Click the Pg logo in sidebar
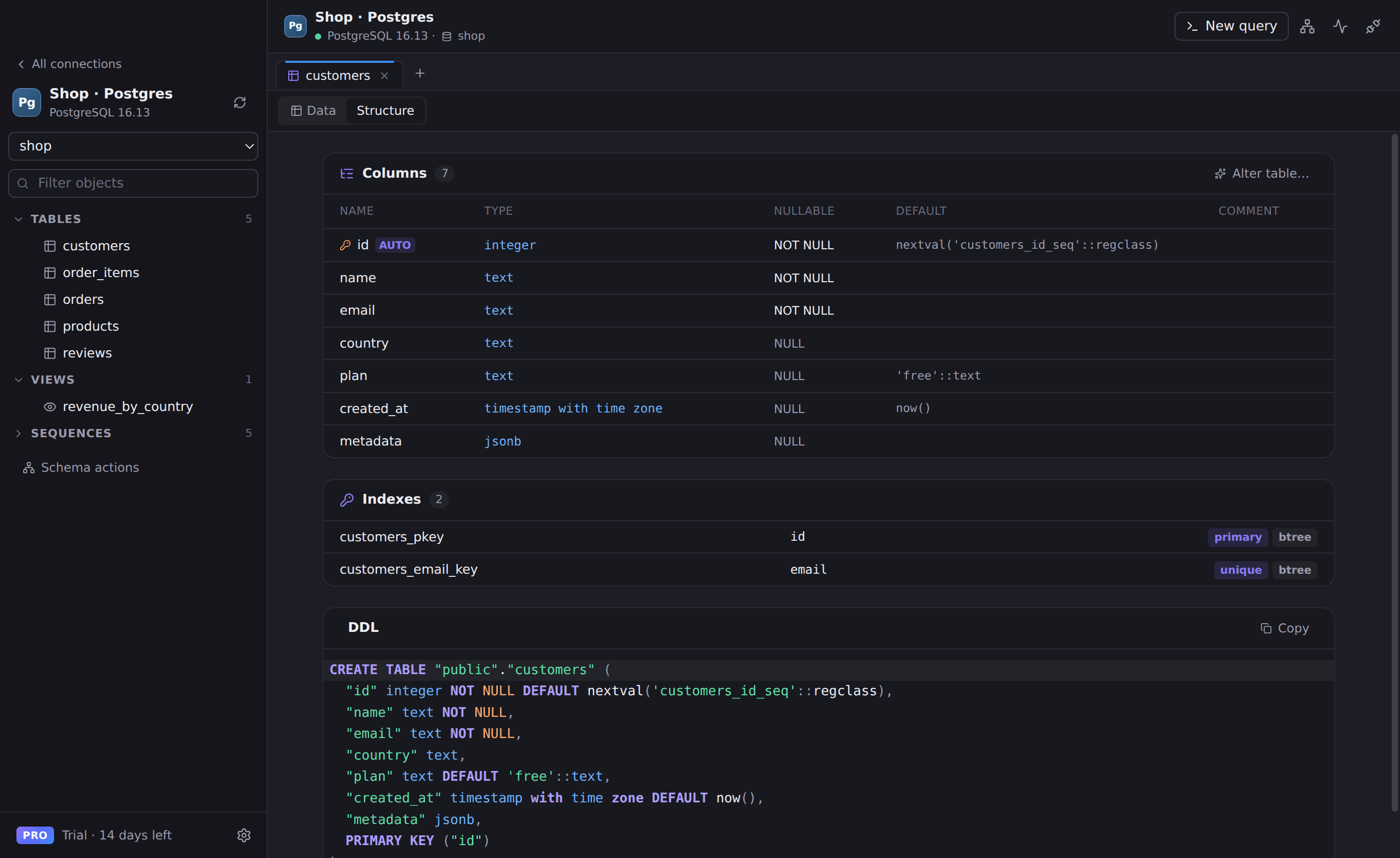 [27, 102]
